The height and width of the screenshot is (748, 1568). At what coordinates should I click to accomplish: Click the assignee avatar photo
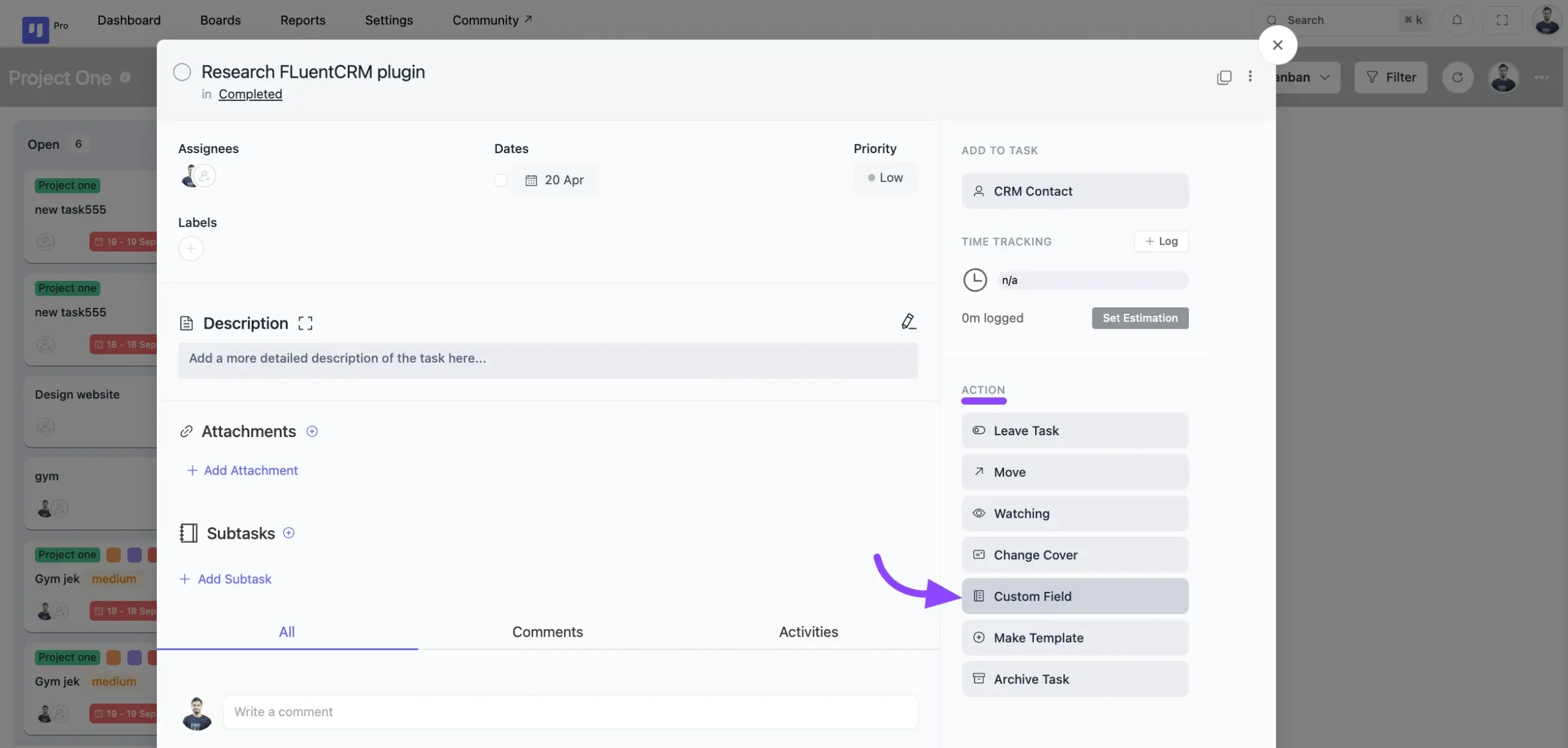189,176
